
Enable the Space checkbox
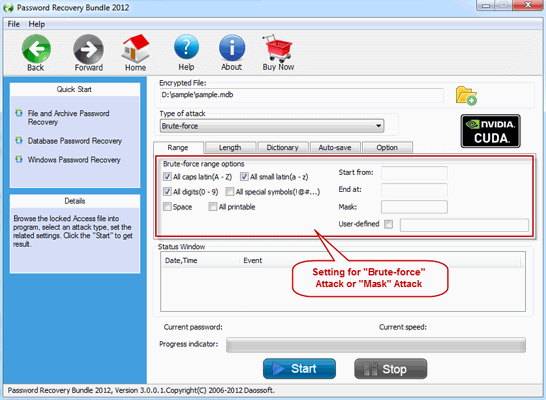tap(167, 207)
